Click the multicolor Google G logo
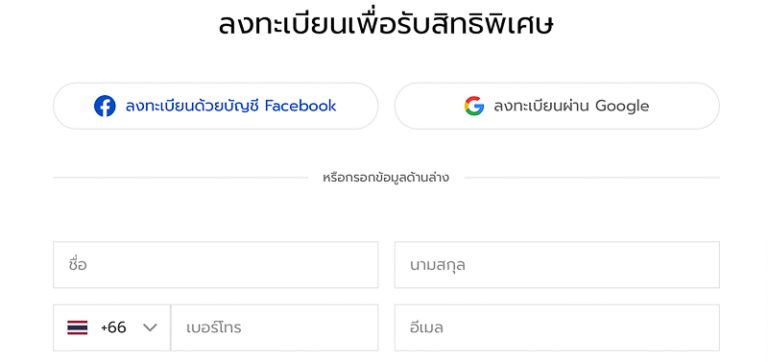768x362 pixels. pyautogui.click(x=474, y=106)
